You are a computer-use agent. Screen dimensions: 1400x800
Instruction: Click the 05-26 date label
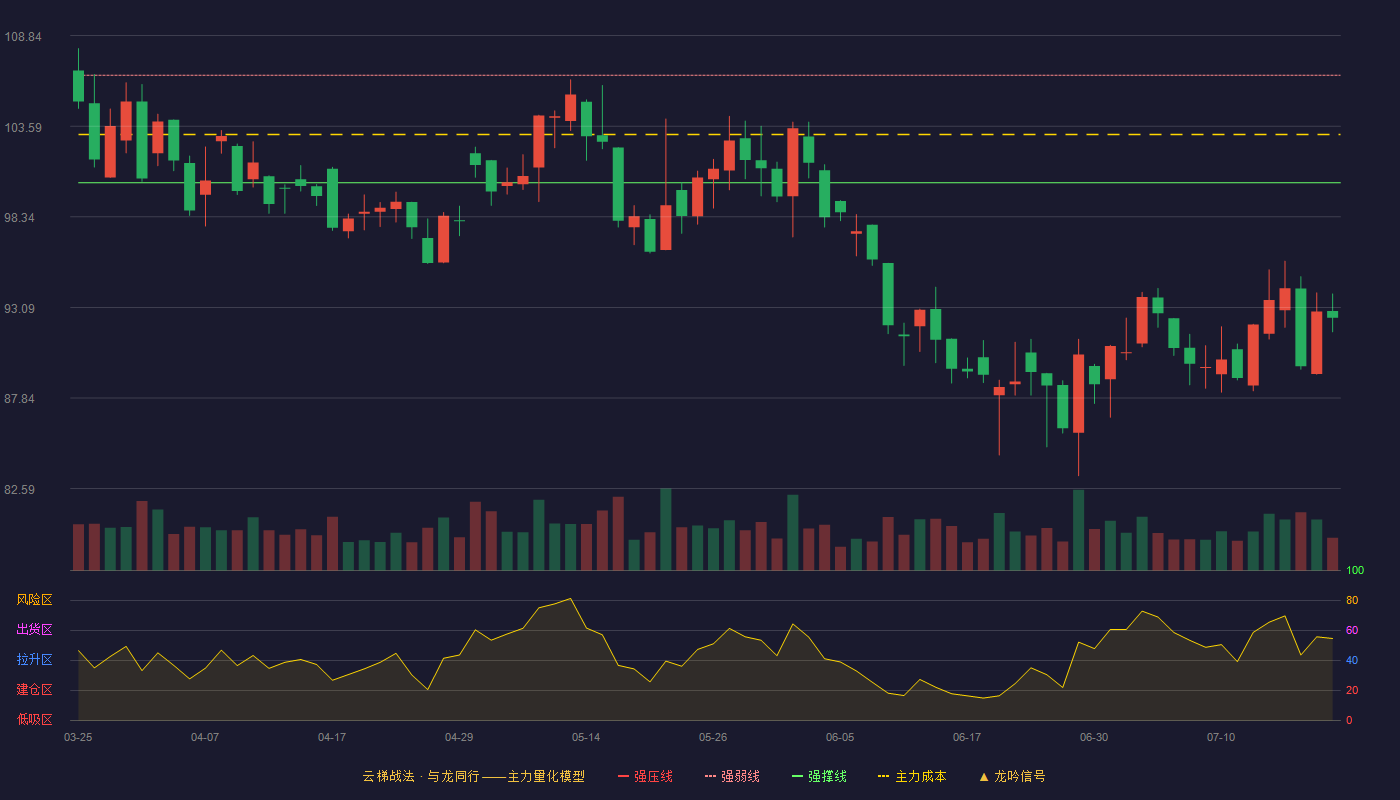point(713,737)
